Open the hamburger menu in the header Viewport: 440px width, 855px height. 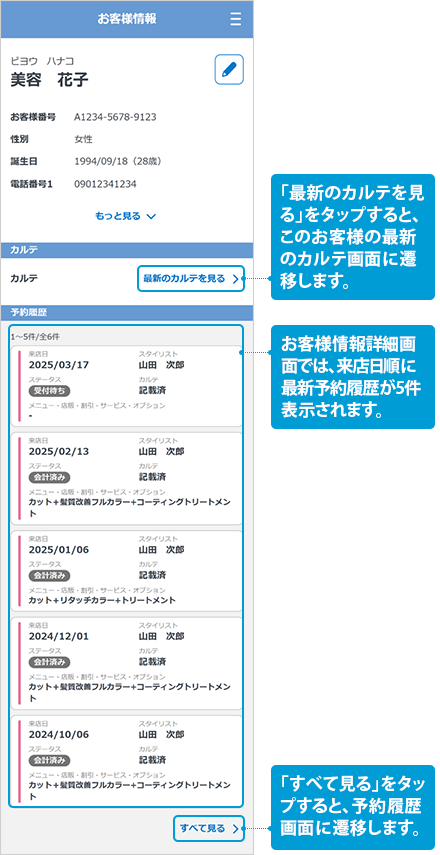[x=236, y=19]
